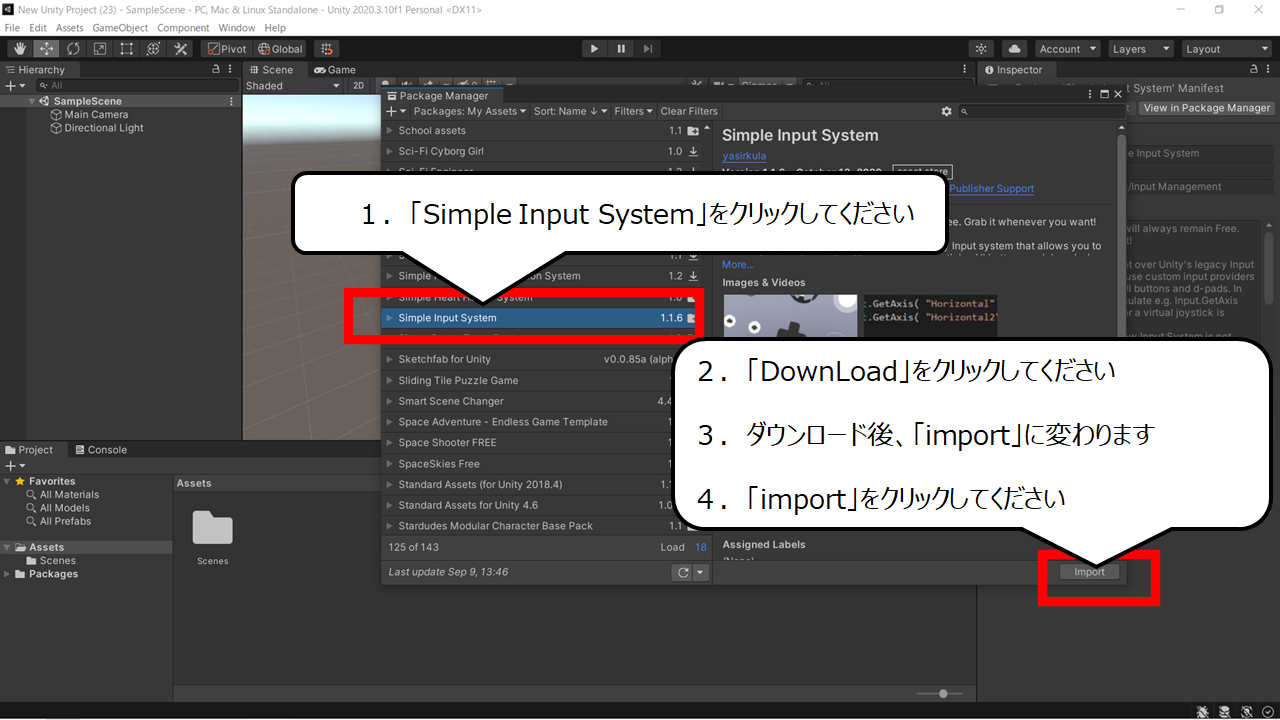Click the Package Manager refresh icon
This screenshot has width=1280, height=720.
[x=683, y=573]
